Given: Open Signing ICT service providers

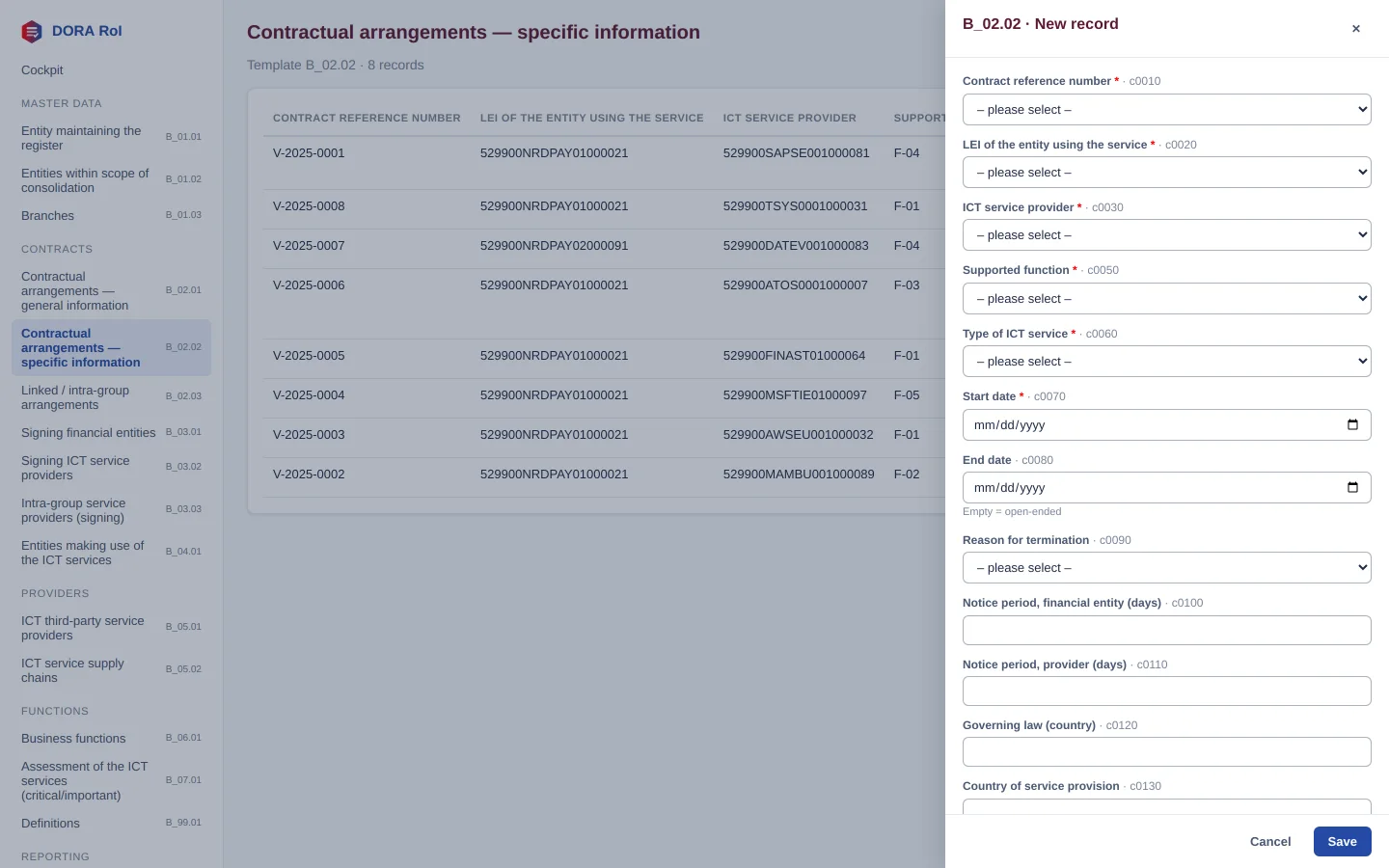Looking at the screenshot, I should click(x=111, y=468).
